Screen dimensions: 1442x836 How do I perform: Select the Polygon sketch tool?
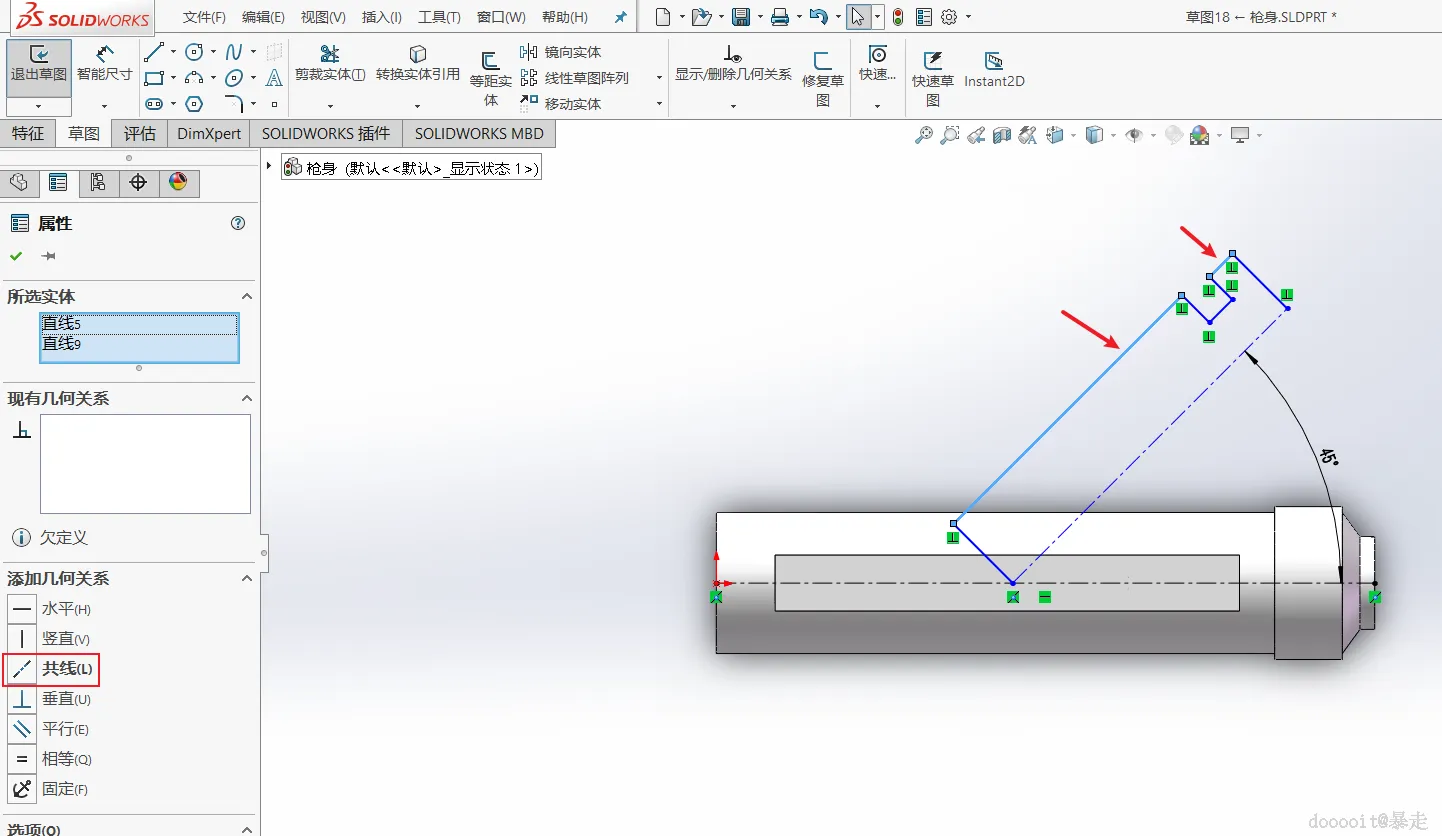click(x=194, y=104)
